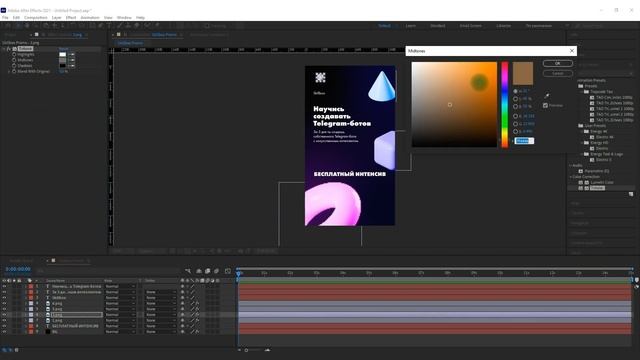Viewport: 640px width, 360px height.
Task: Toggle the Preview checkbox in Midtones dialog
Action: tap(545, 105)
